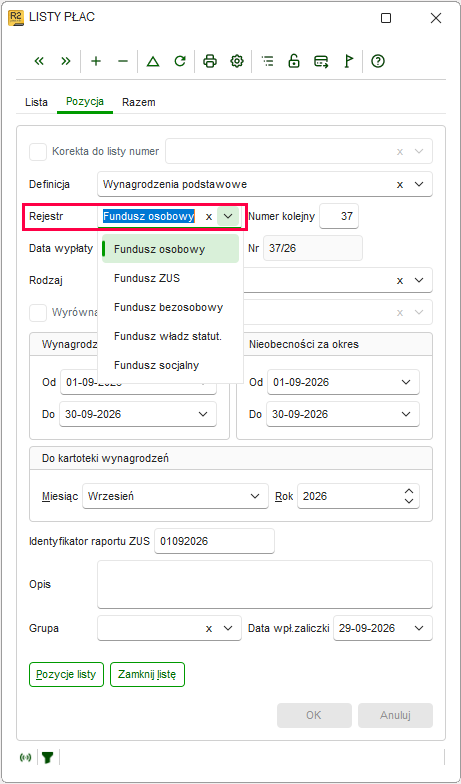Click the Nr field showing 37/26

click(x=313, y=248)
